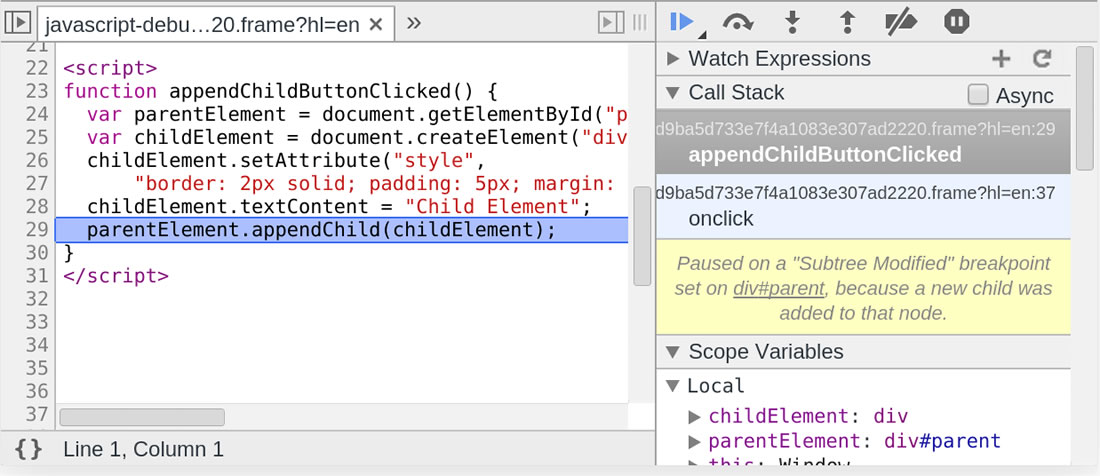
Task: Collapse the Scope Variables section
Action: tap(673, 352)
